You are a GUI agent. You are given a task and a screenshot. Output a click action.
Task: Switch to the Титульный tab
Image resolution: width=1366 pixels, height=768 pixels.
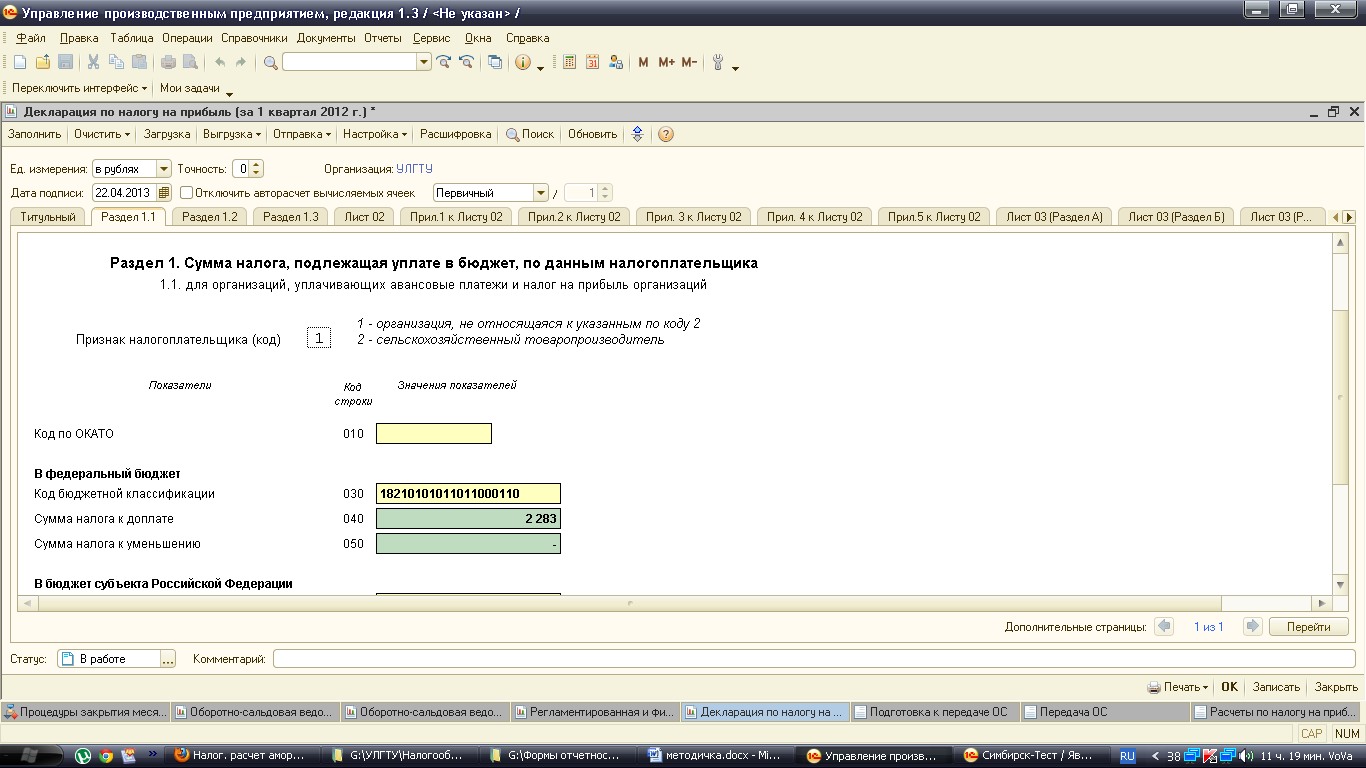click(47, 217)
